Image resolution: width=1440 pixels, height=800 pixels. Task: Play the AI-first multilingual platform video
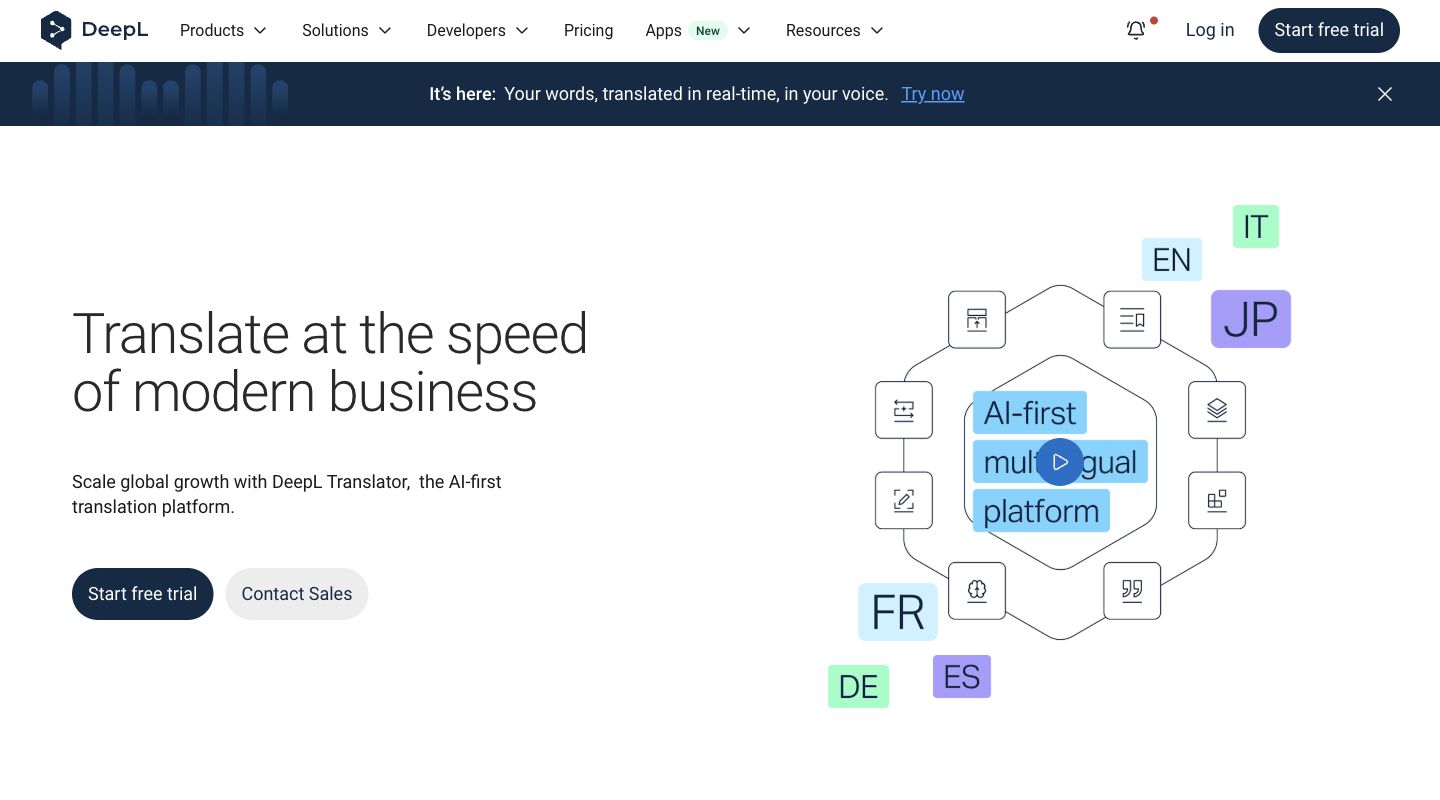(1060, 462)
